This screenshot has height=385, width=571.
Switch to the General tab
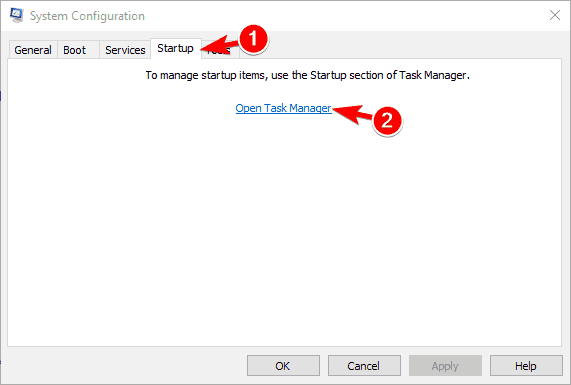(x=33, y=50)
